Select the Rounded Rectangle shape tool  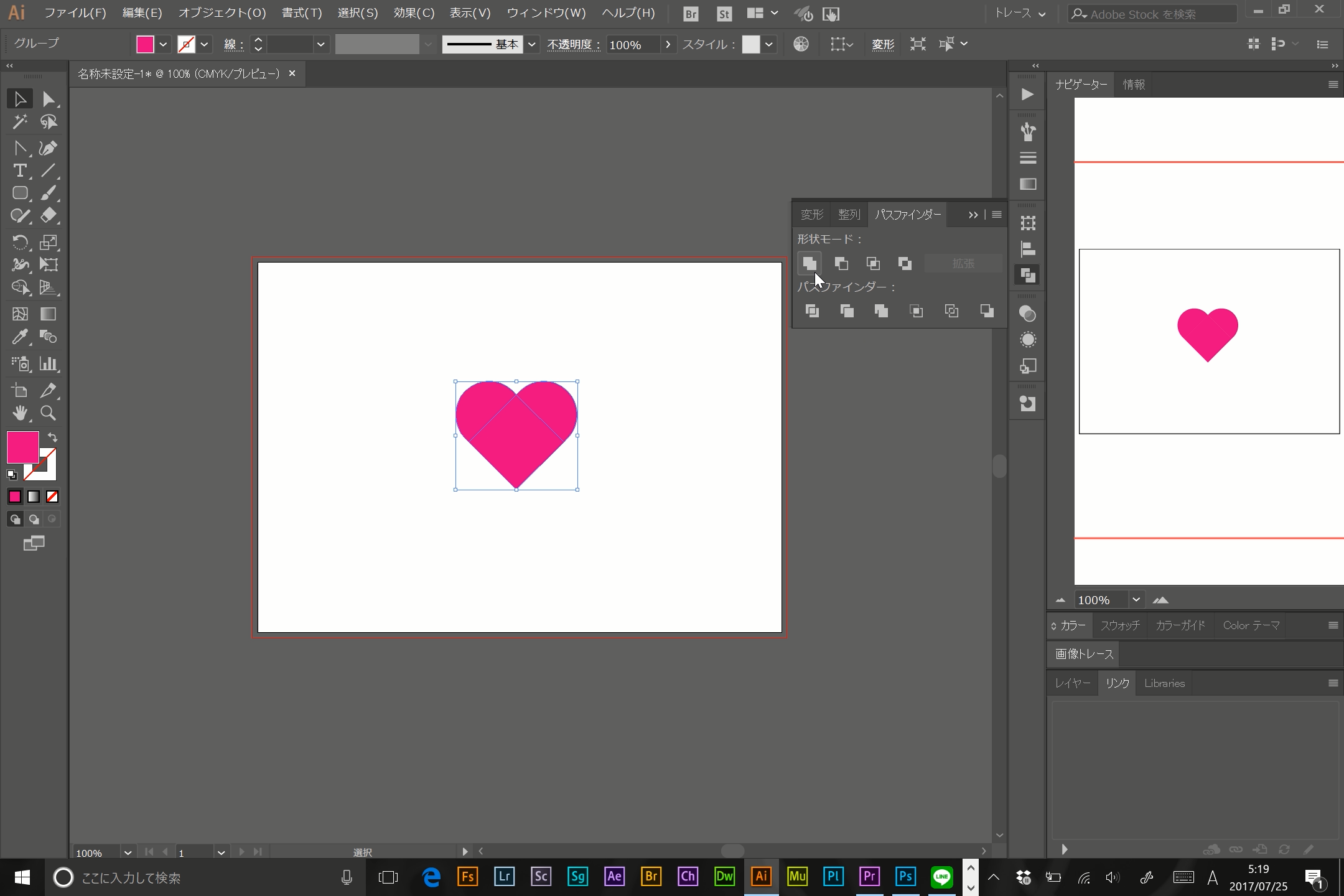pyautogui.click(x=20, y=194)
